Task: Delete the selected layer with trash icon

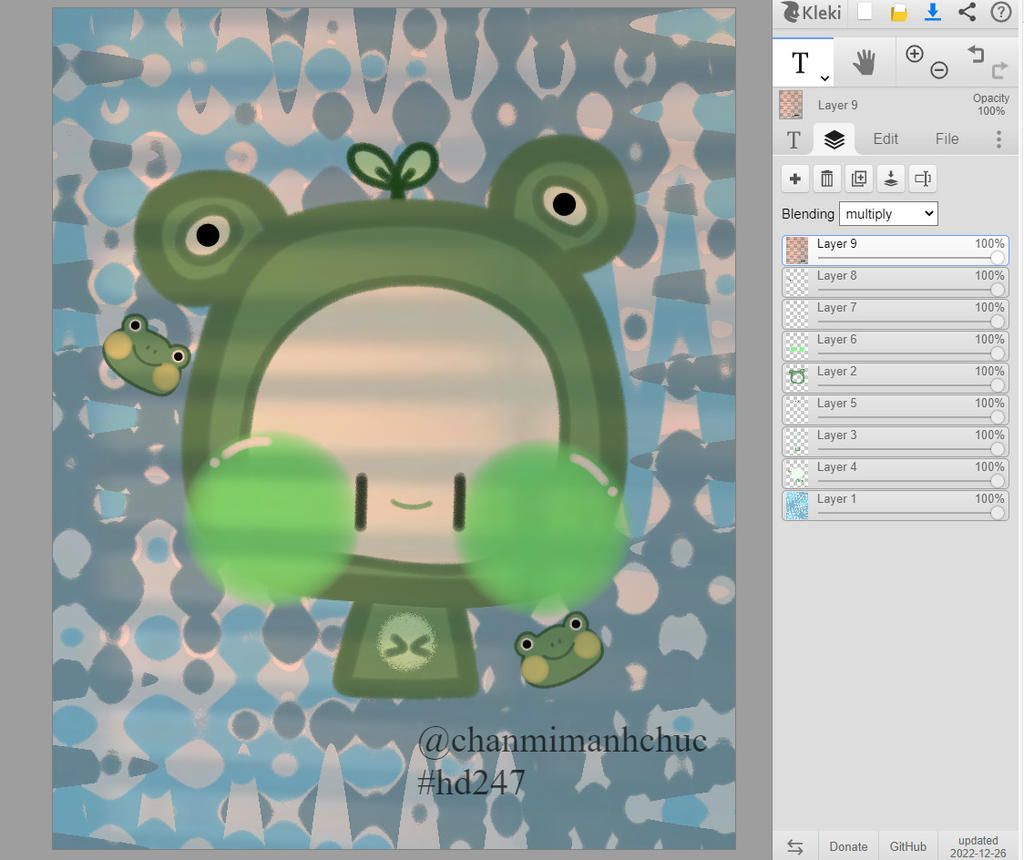Action: click(827, 179)
